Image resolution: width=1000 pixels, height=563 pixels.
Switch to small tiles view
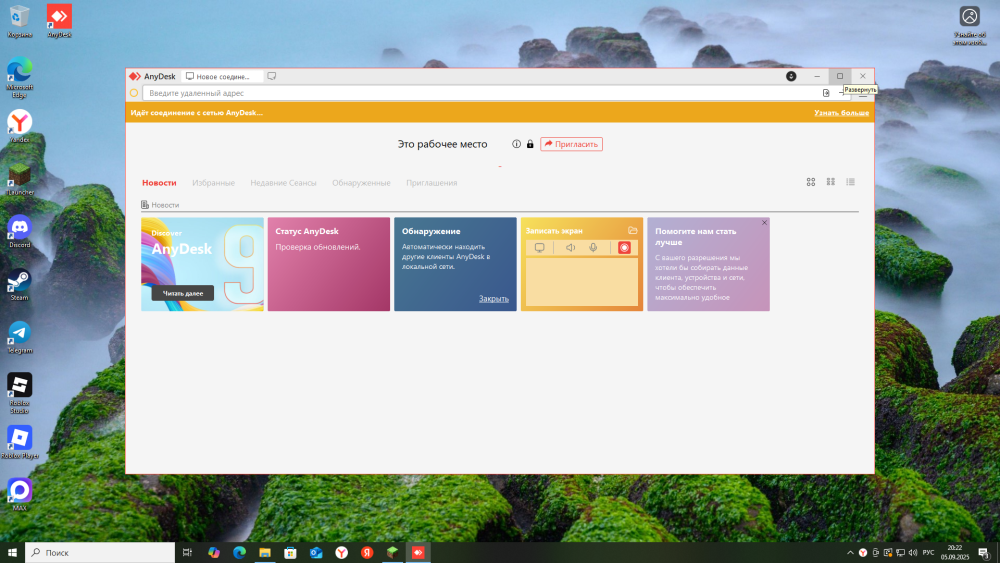[830, 182]
